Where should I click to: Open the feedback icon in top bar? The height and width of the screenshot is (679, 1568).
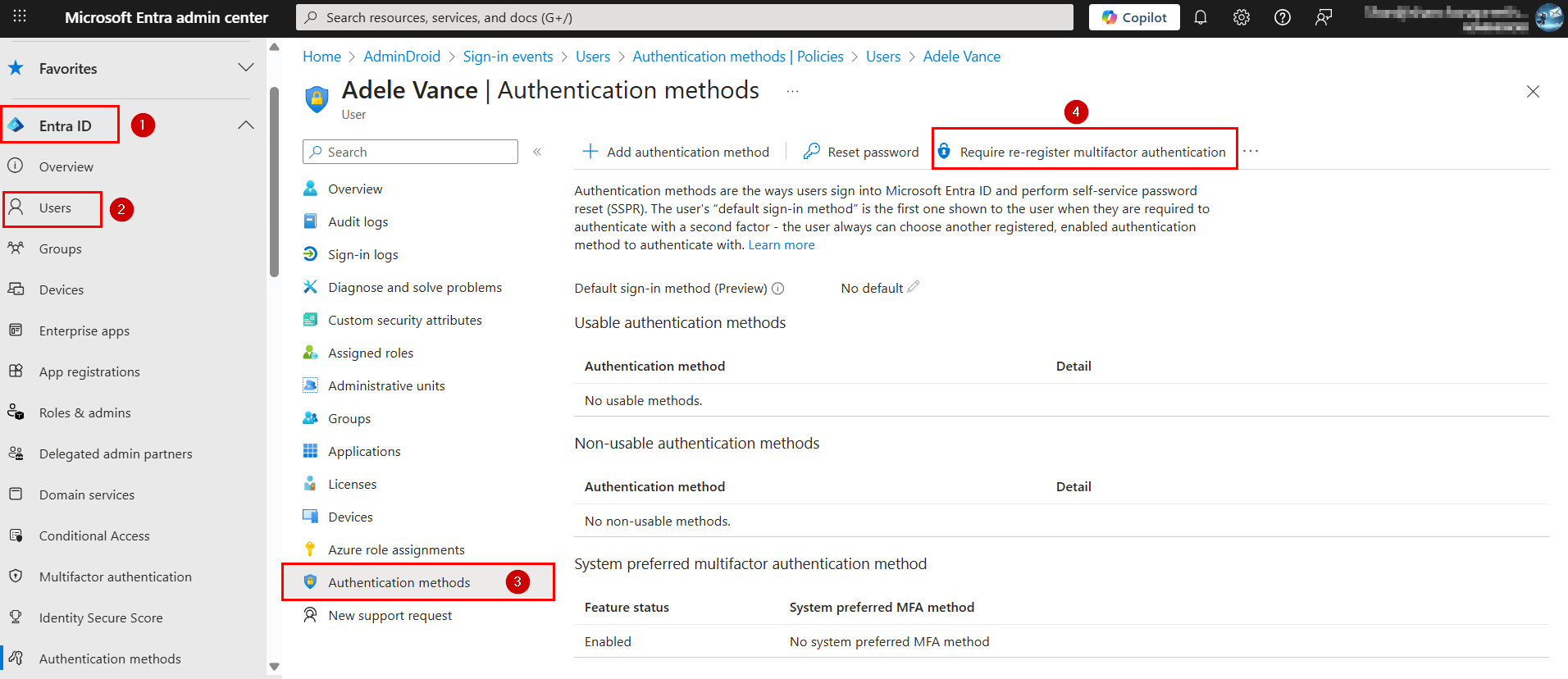(1324, 17)
